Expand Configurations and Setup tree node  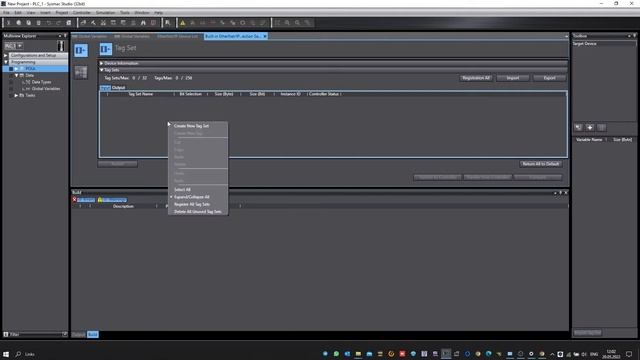pyautogui.click(x=6, y=55)
